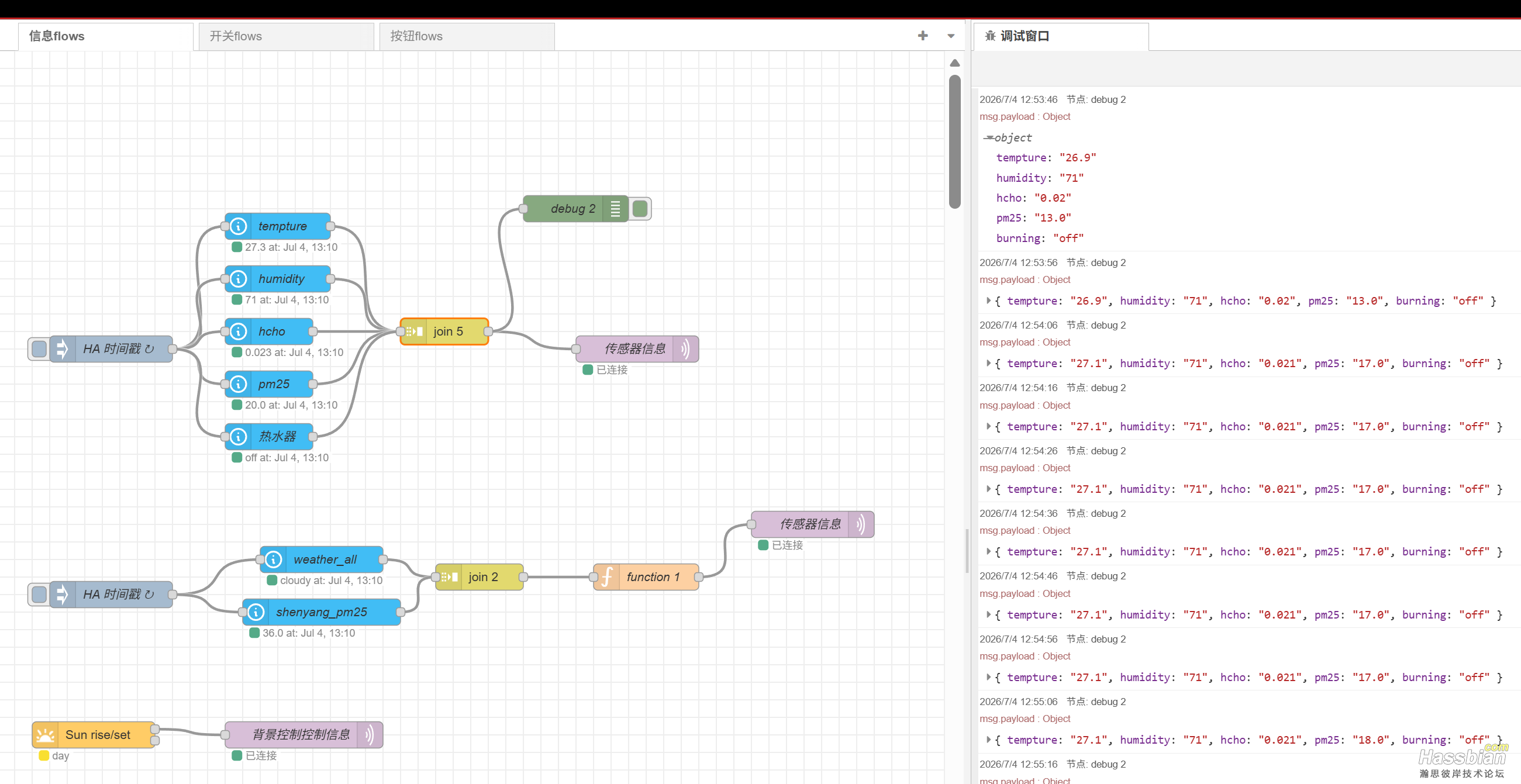Select the function 1 node
Image resolution: width=1521 pixels, height=784 pixels.
coord(646,577)
